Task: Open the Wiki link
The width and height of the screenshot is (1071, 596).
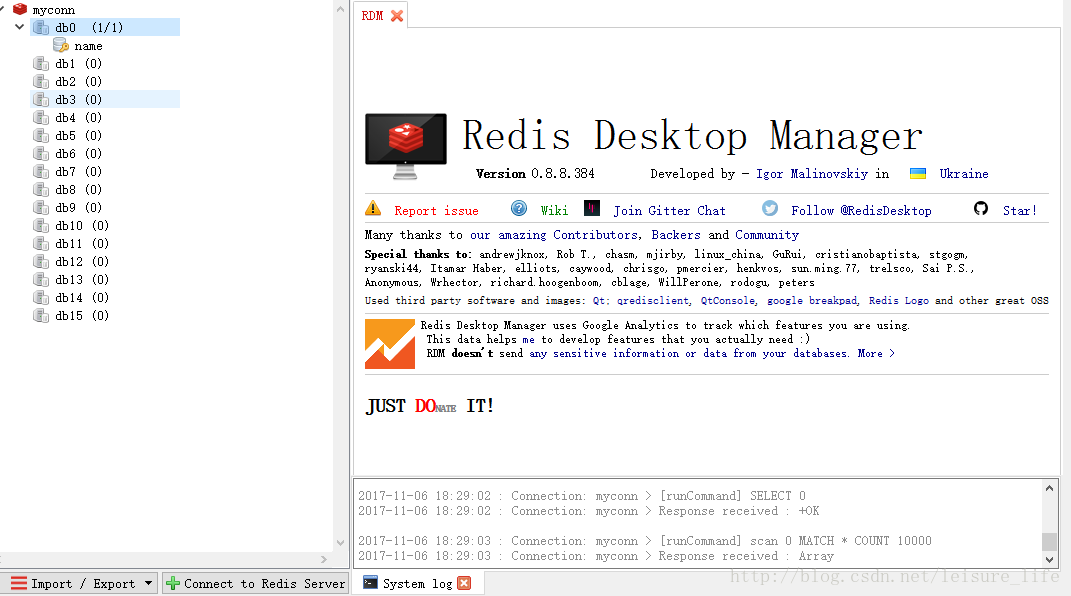Action: pyautogui.click(x=554, y=211)
